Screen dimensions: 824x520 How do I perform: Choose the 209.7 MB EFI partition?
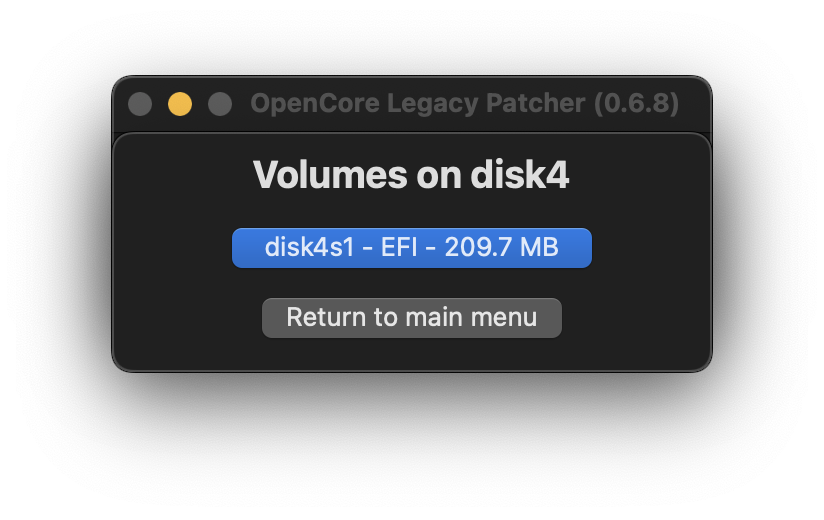[x=411, y=248]
